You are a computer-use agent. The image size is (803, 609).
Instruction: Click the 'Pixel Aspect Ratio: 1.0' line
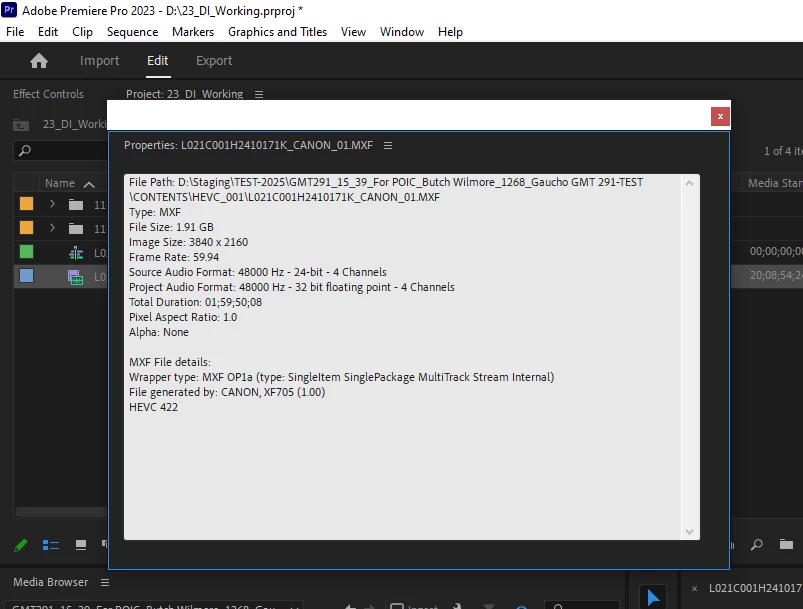(183, 318)
